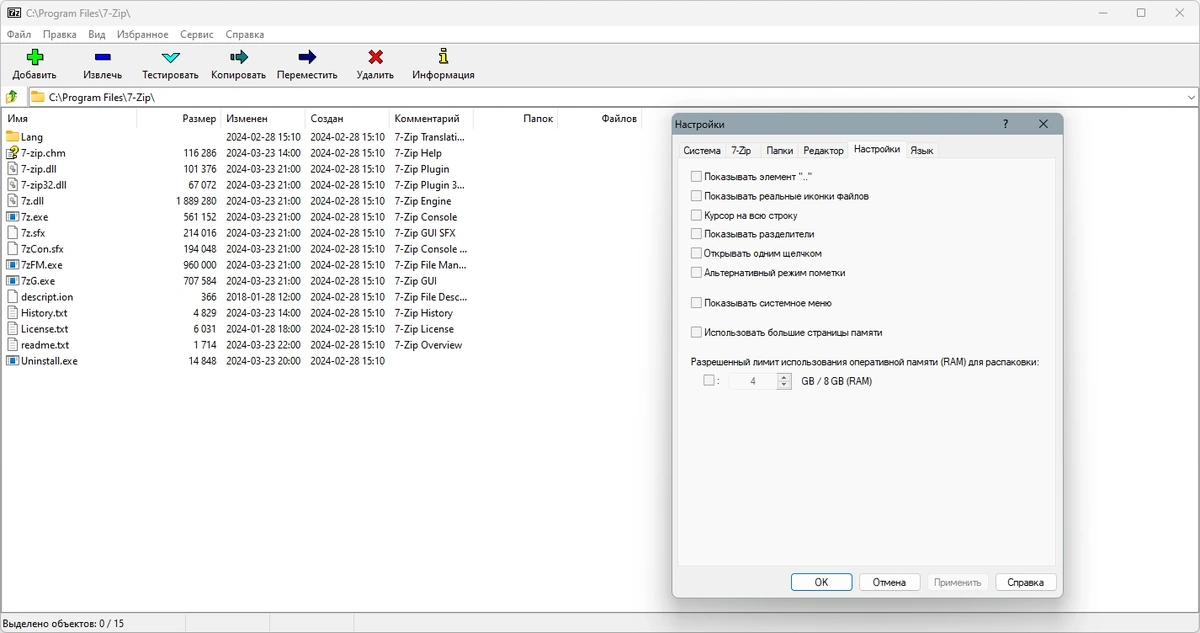The image size is (1200, 633).
Task: Enable Показывать реальные иконки файлов checkbox
Action: [x=696, y=196]
